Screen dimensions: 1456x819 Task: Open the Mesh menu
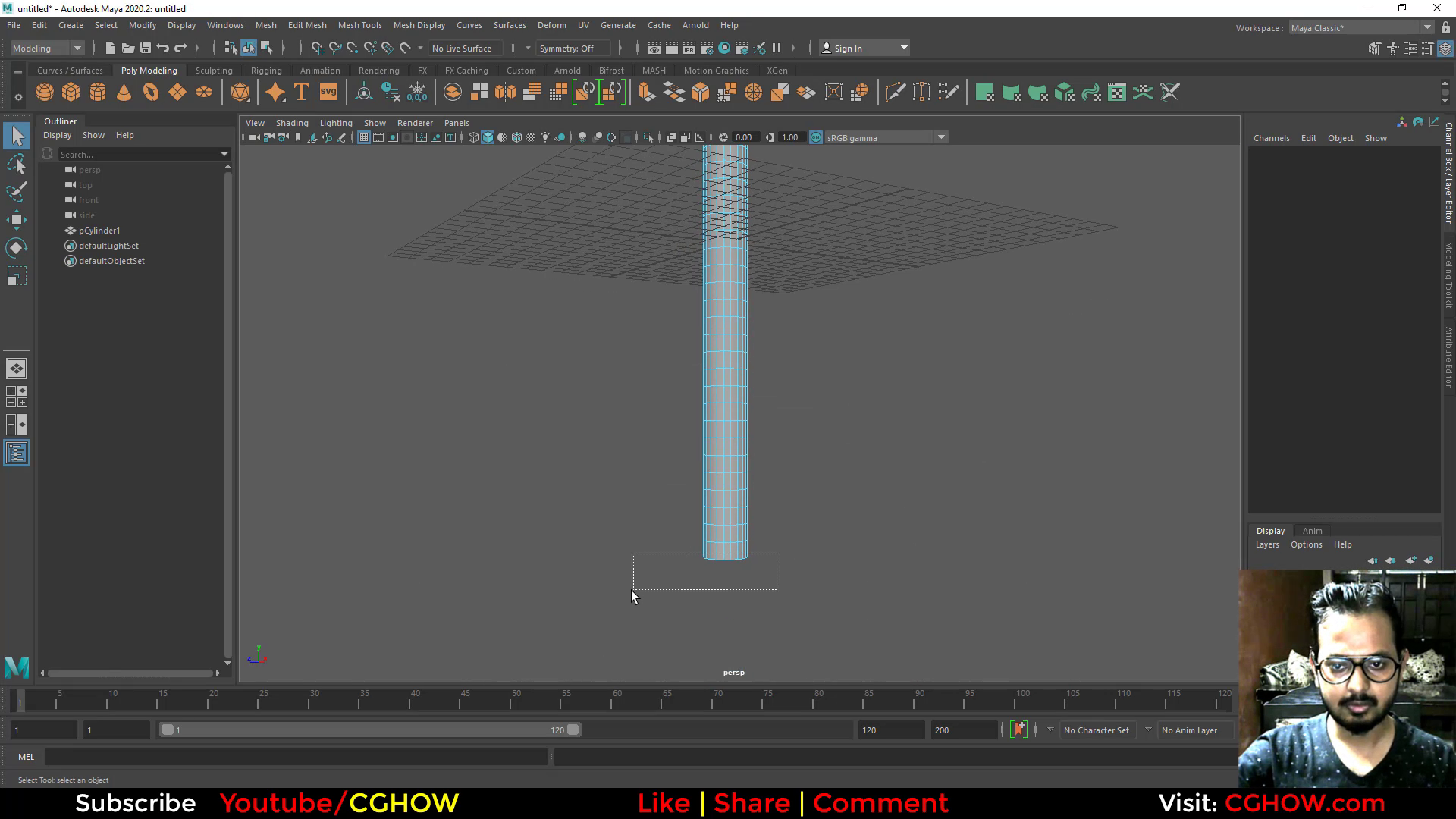pos(265,25)
